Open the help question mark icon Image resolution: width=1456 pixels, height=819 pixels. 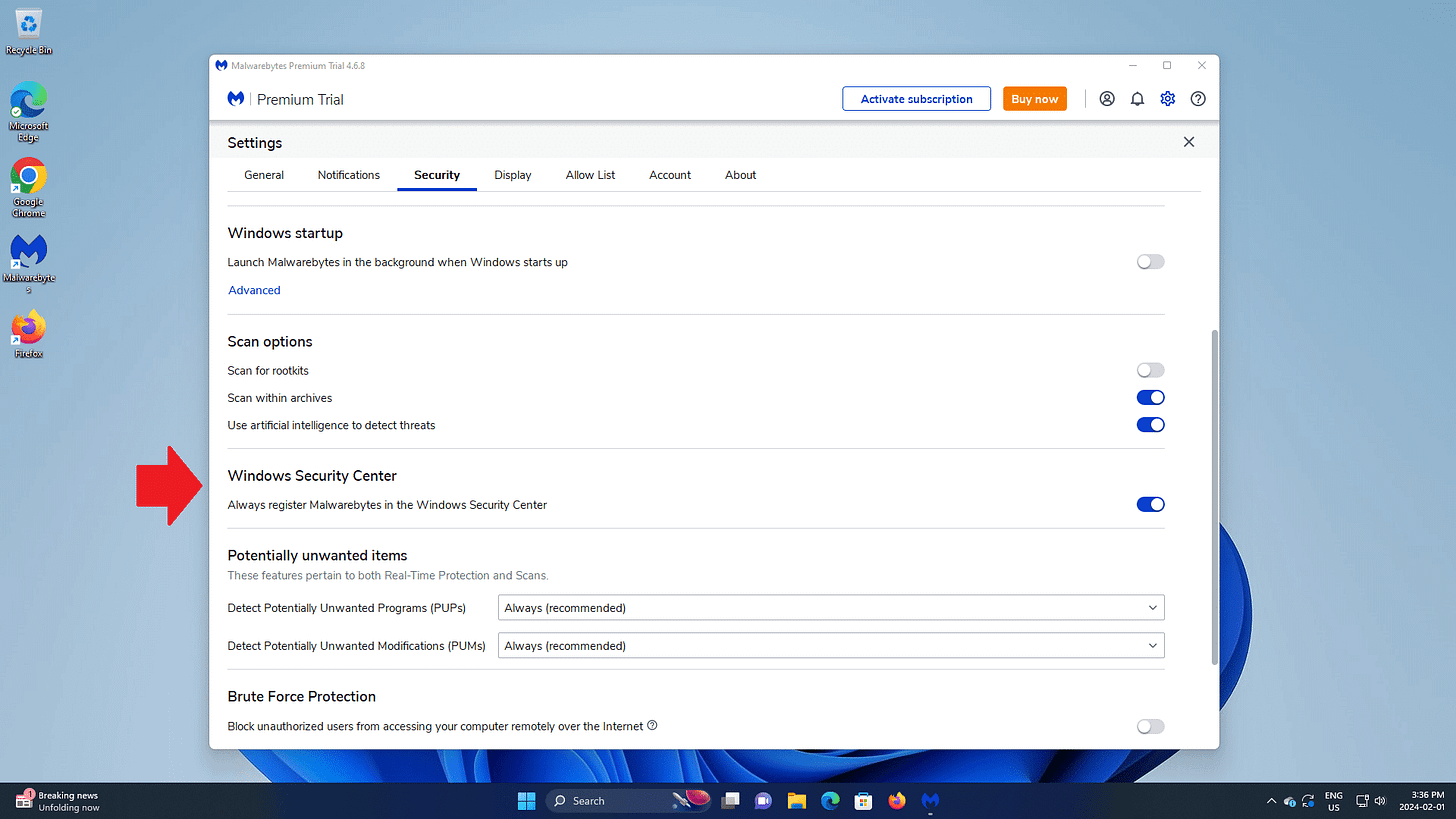1198,98
